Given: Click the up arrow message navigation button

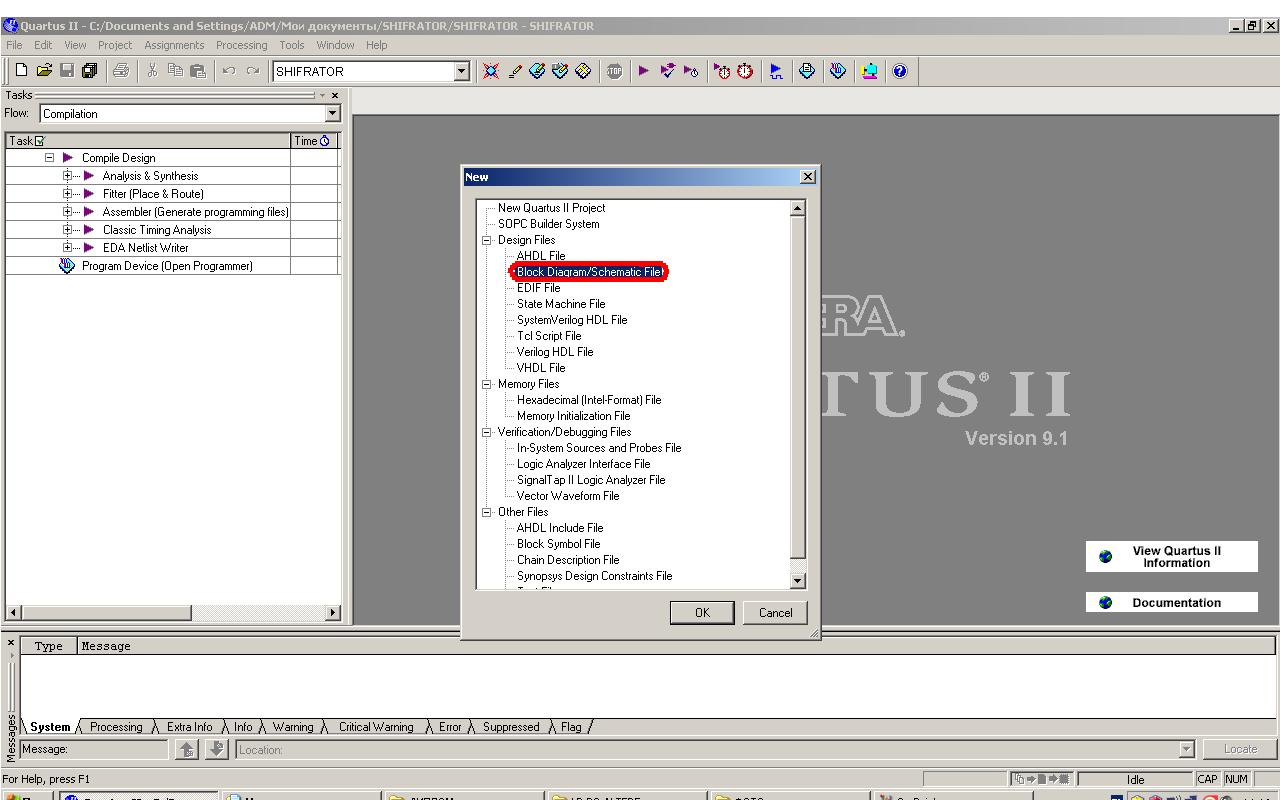Looking at the screenshot, I should coord(186,749).
